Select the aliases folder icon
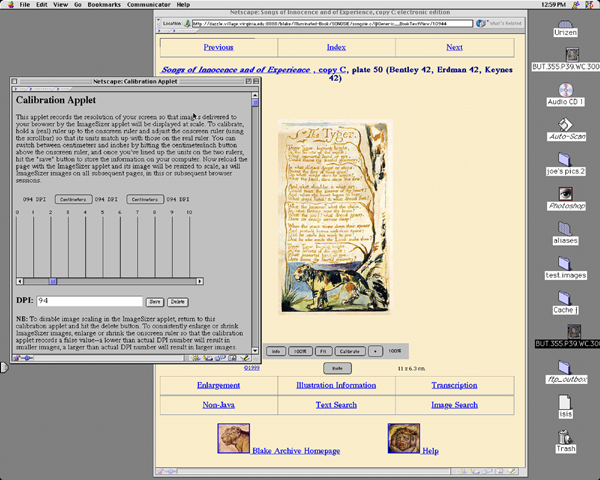The image size is (600, 480). click(565, 233)
